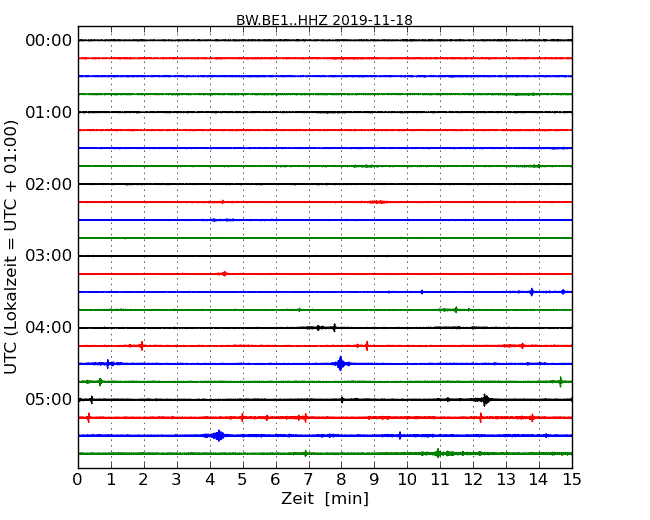
Task: Click x-axis tick label 15
Action: click(x=572, y=479)
